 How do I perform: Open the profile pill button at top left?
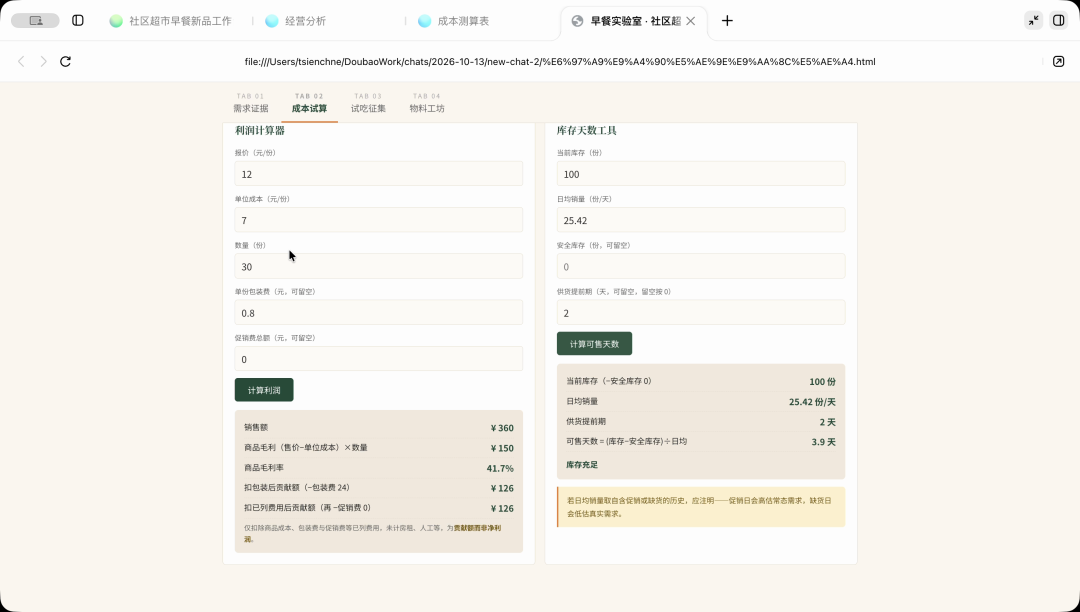(x=35, y=21)
